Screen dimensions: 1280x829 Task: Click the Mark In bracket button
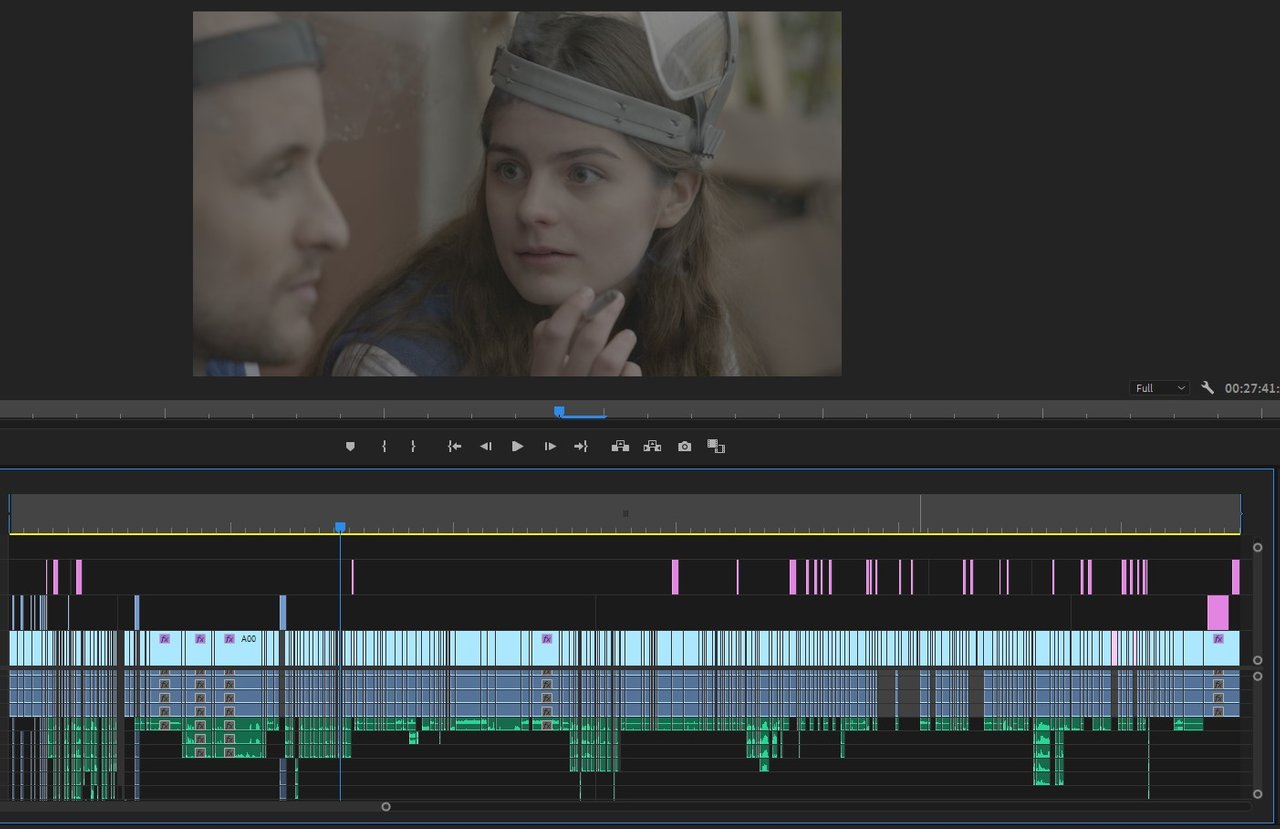pyautogui.click(x=384, y=446)
